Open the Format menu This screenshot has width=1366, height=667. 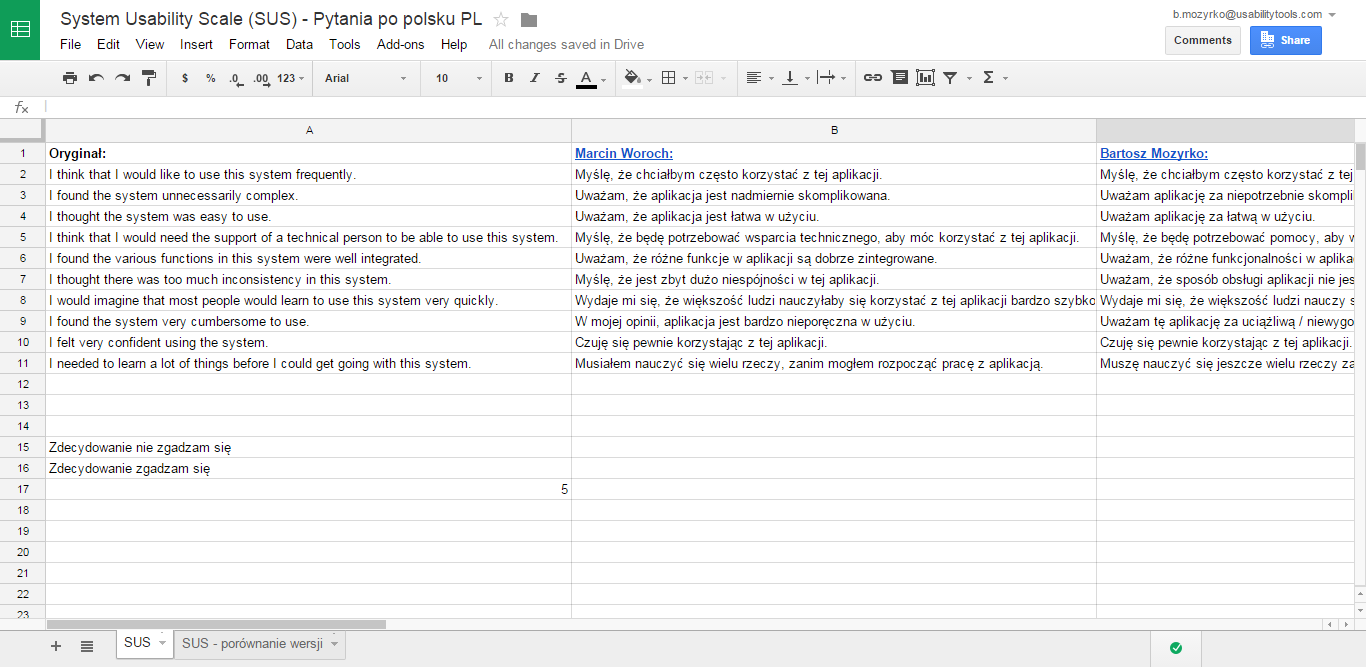click(249, 44)
